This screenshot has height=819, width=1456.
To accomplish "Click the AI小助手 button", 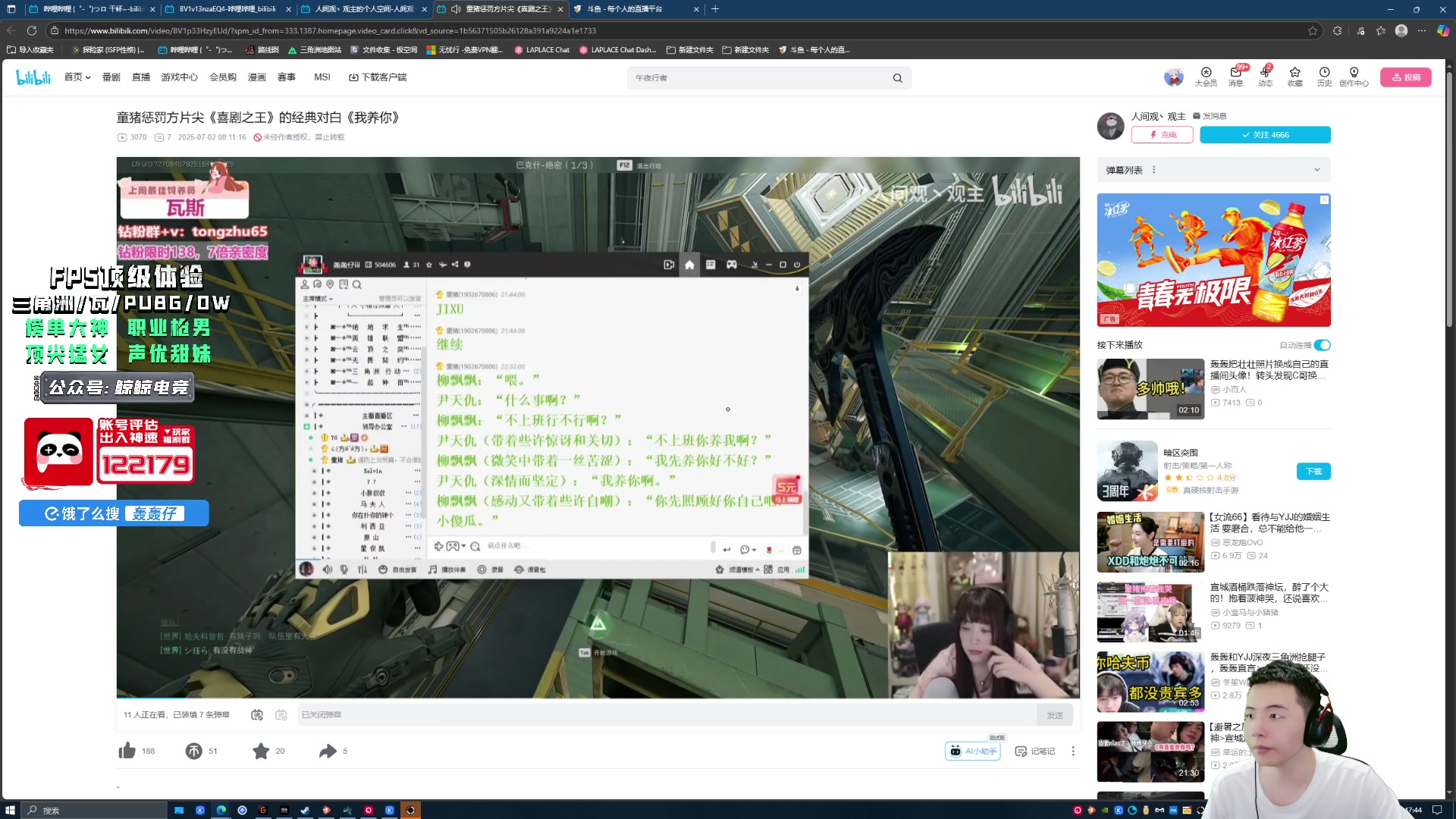I will tap(973, 751).
